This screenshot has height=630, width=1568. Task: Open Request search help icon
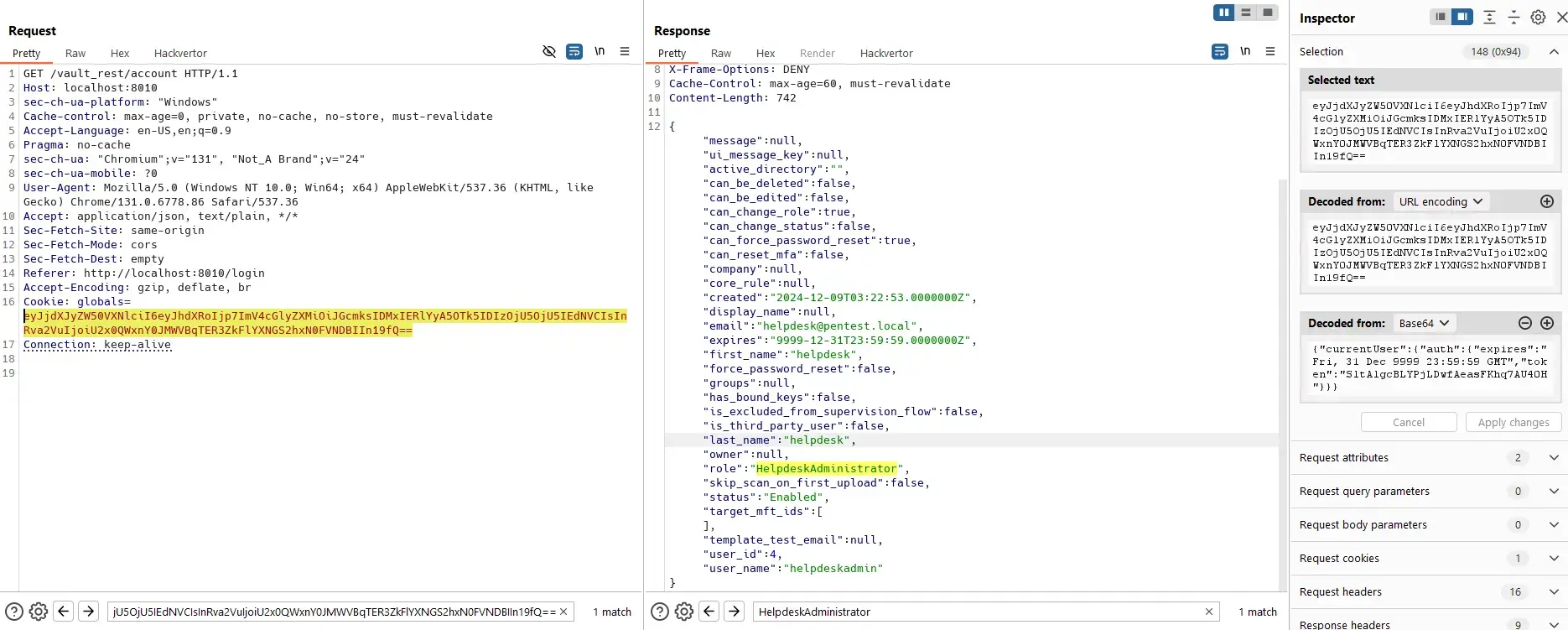click(14, 612)
